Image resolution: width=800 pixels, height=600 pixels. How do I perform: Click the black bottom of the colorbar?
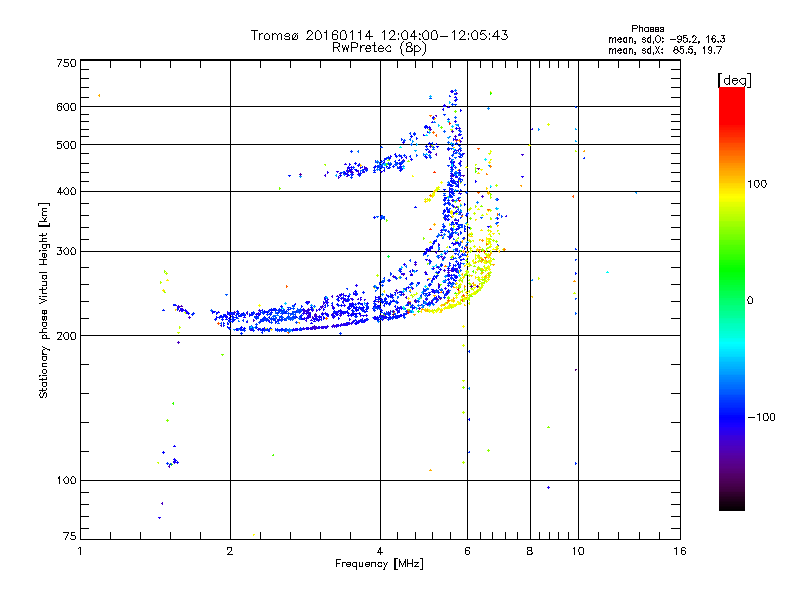tap(732, 503)
